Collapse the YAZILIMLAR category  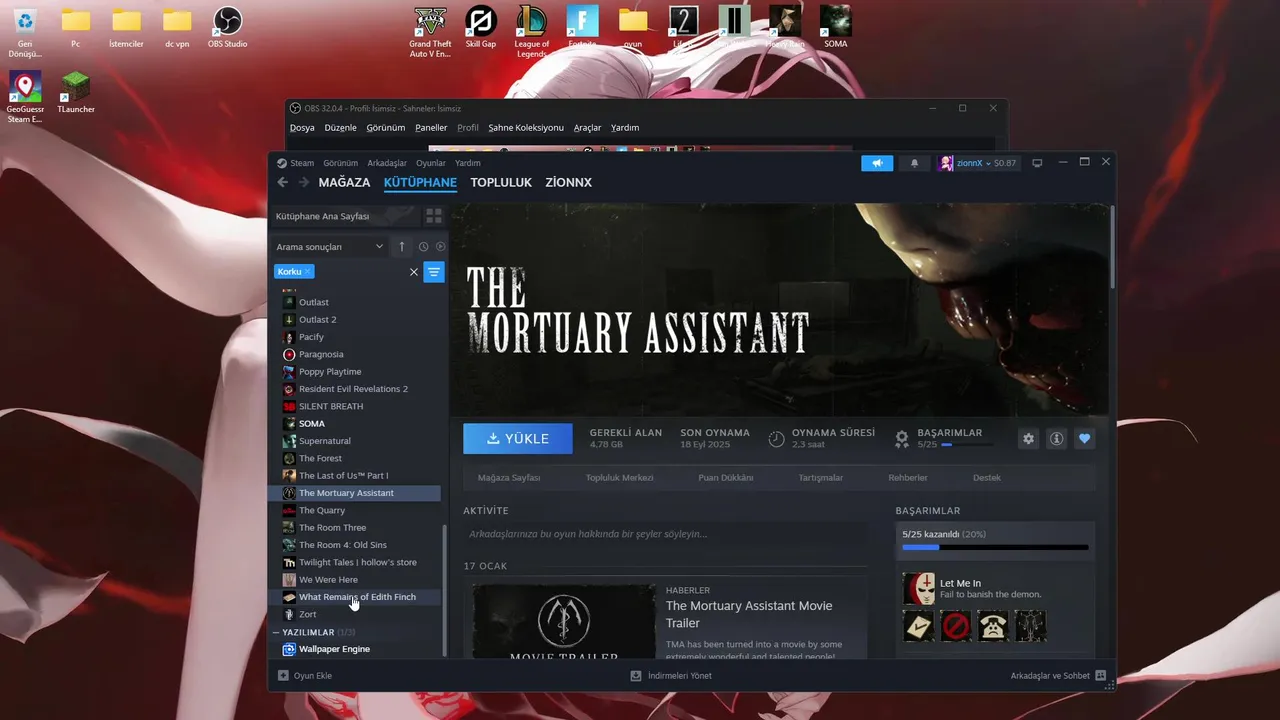click(275, 632)
